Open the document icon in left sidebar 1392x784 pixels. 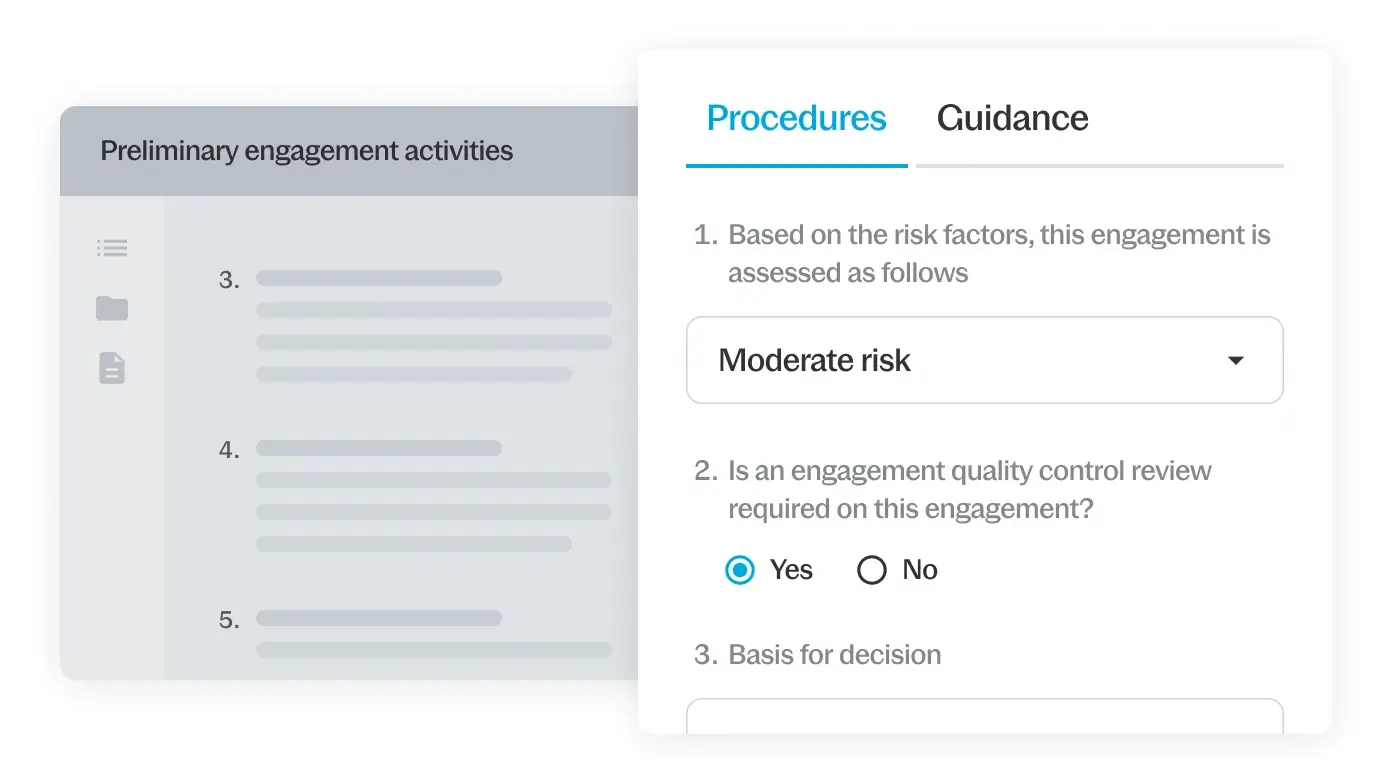112,368
